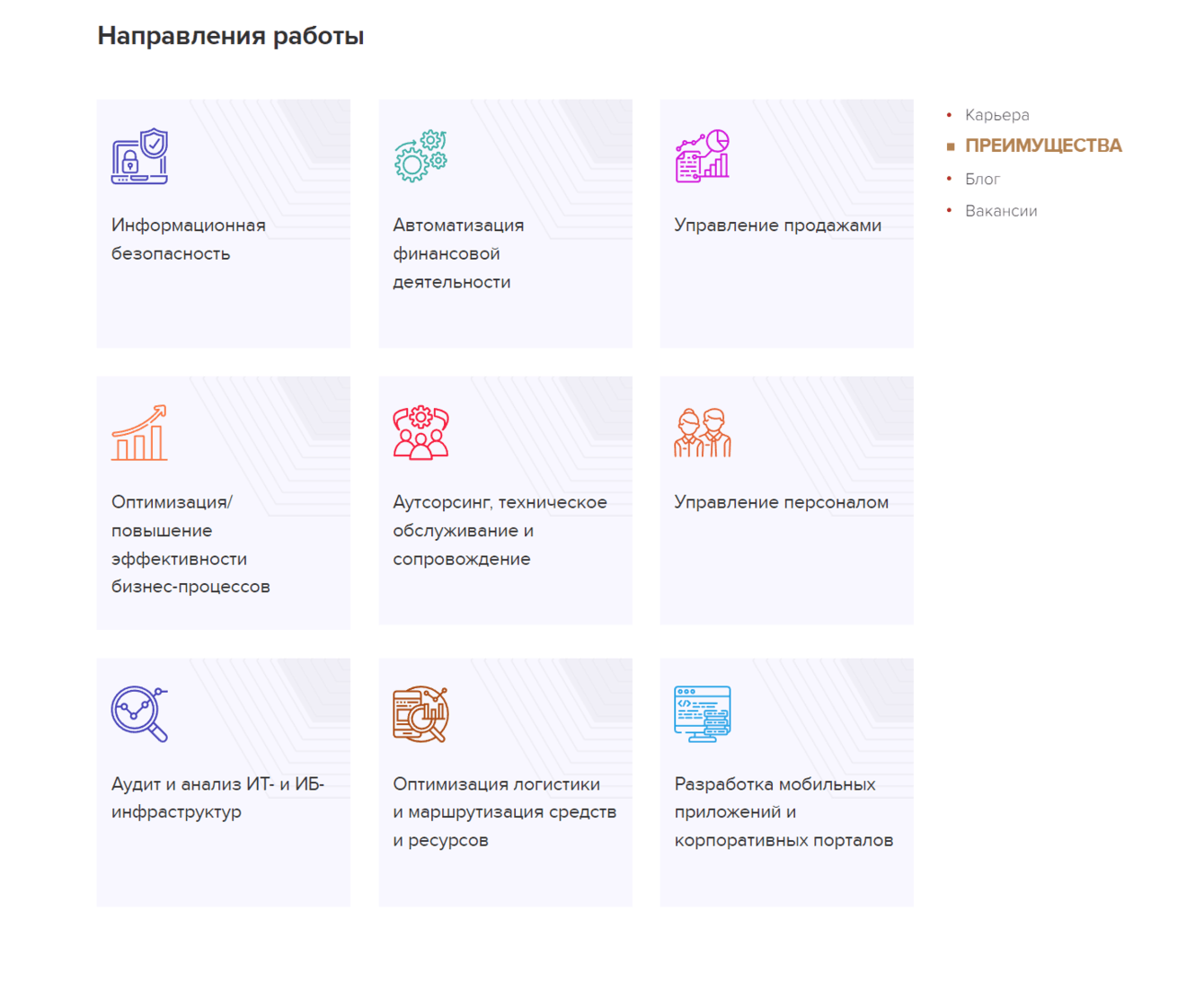Select the ПРЕИМУЩЕСТВА menu item
This screenshot has height=982, width=1204.
[x=1043, y=146]
